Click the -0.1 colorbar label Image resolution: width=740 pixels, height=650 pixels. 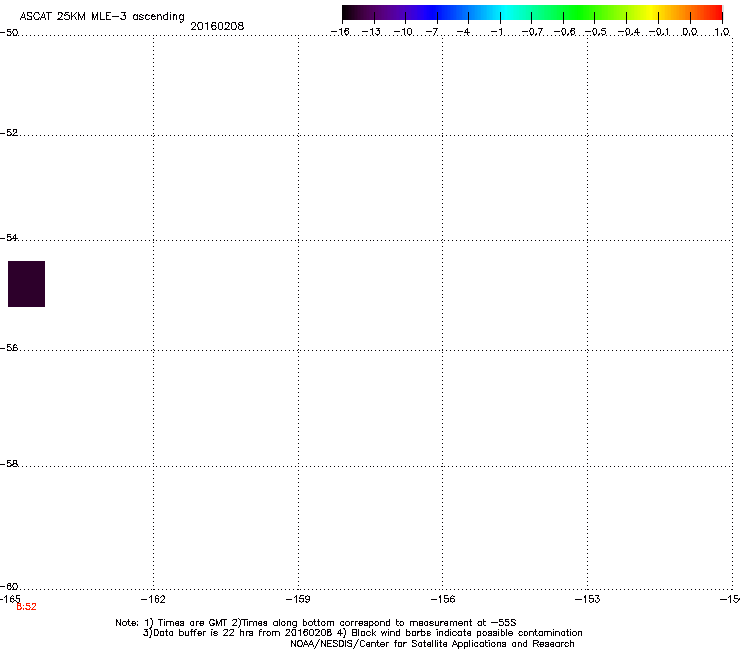point(659,32)
